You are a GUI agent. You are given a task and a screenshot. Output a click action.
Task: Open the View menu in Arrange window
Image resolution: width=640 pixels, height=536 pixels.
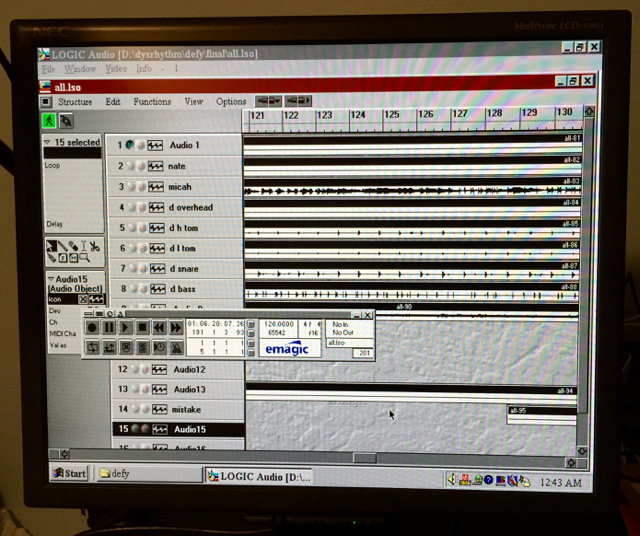point(193,101)
